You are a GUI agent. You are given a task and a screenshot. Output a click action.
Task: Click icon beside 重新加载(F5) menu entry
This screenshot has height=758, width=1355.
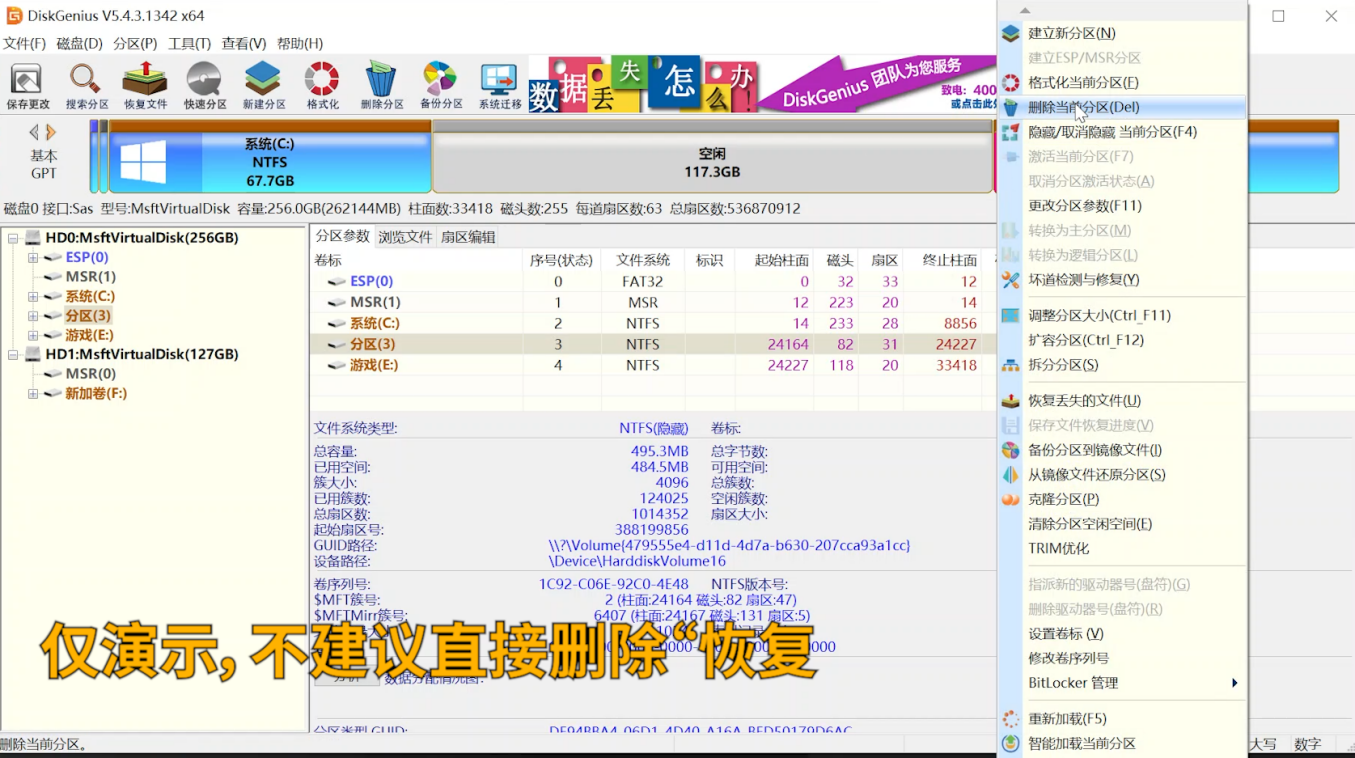click(1011, 718)
